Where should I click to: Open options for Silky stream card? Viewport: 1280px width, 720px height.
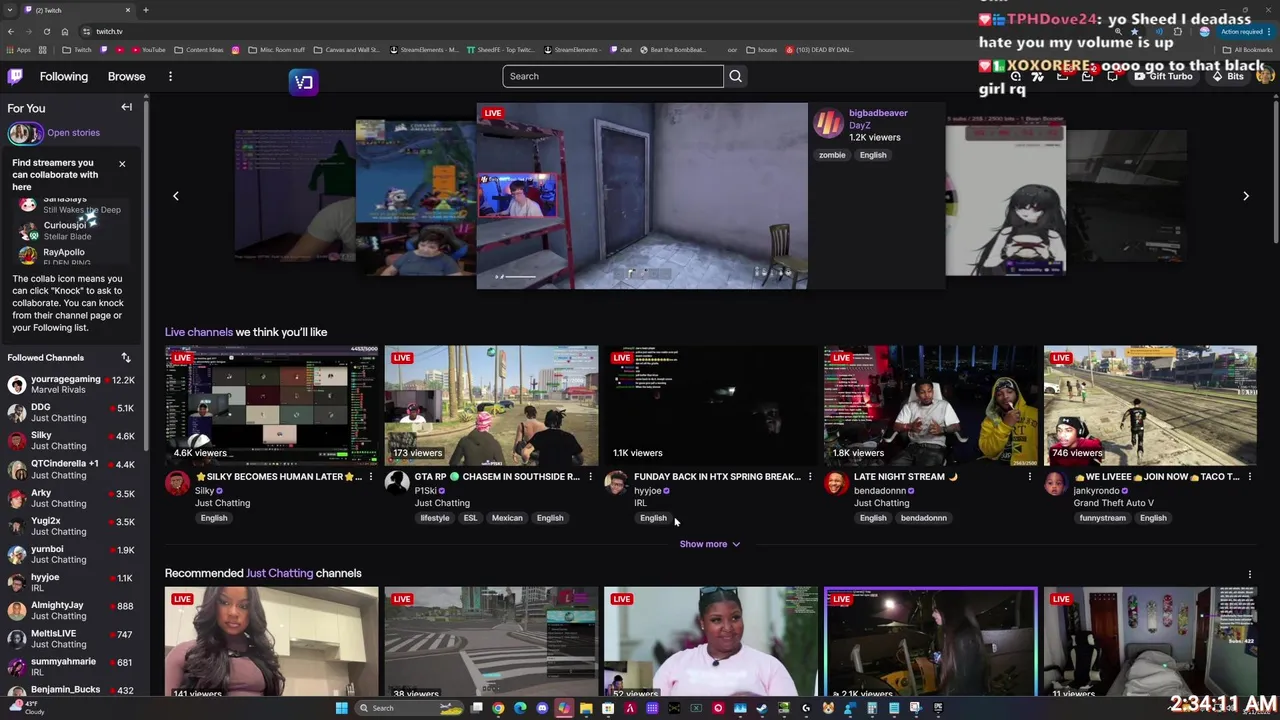[x=370, y=477]
